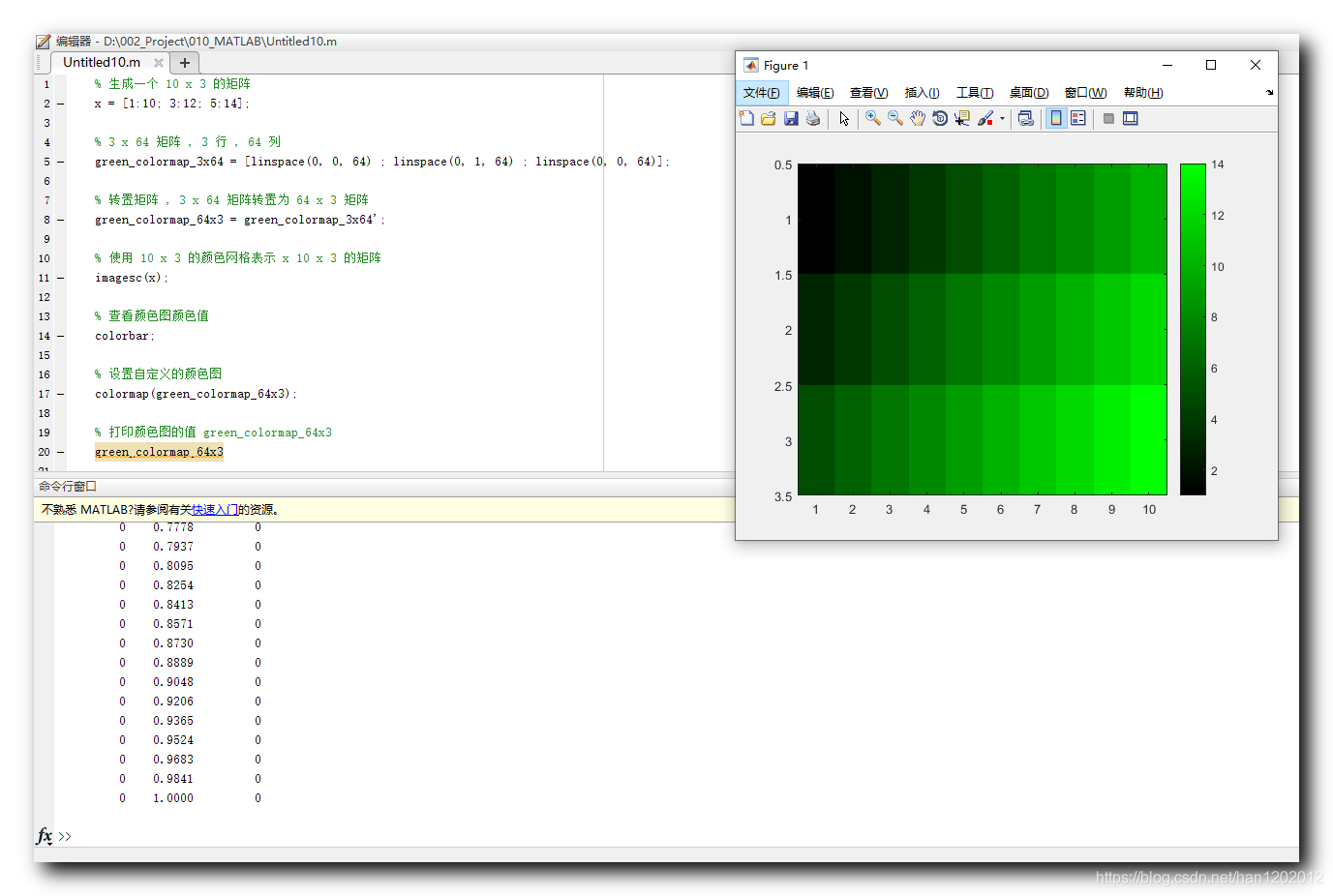Click the code 'colormap(green_colormap_64x3);'
The image size is (1333, 896).
pyautogui.click(x=196, y=394)
